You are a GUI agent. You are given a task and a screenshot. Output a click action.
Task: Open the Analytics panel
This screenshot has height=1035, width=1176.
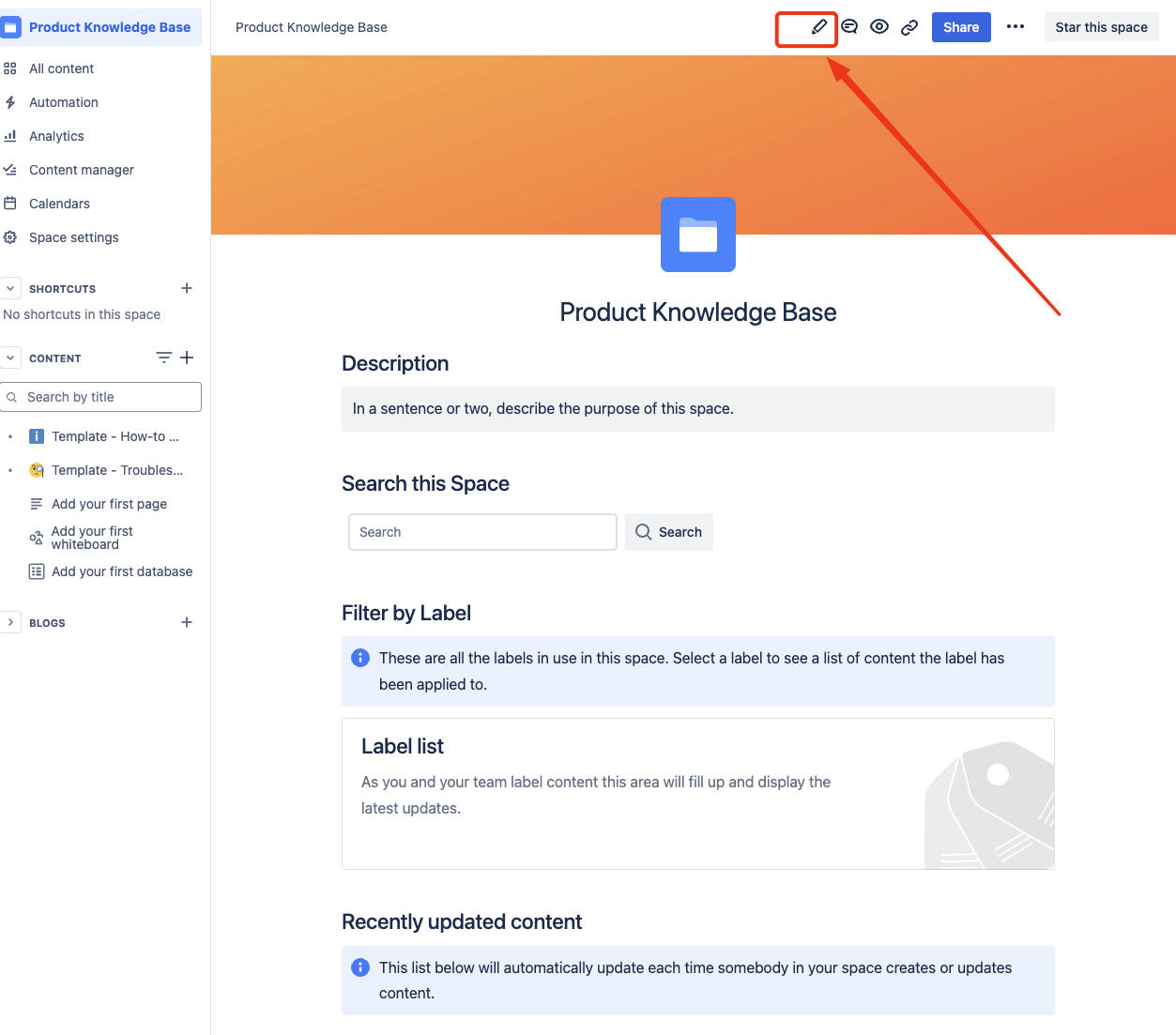56,135
